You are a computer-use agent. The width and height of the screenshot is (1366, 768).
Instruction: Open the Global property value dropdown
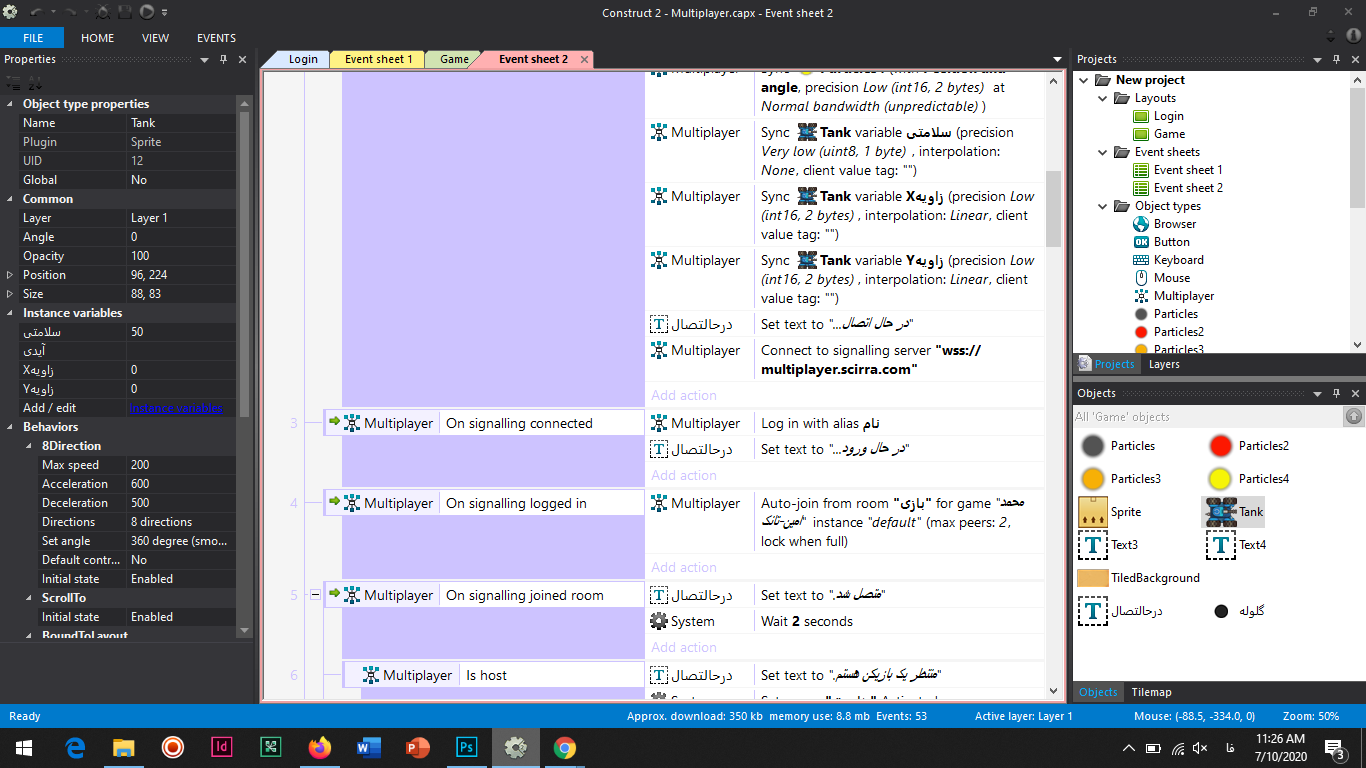point(180,180)
